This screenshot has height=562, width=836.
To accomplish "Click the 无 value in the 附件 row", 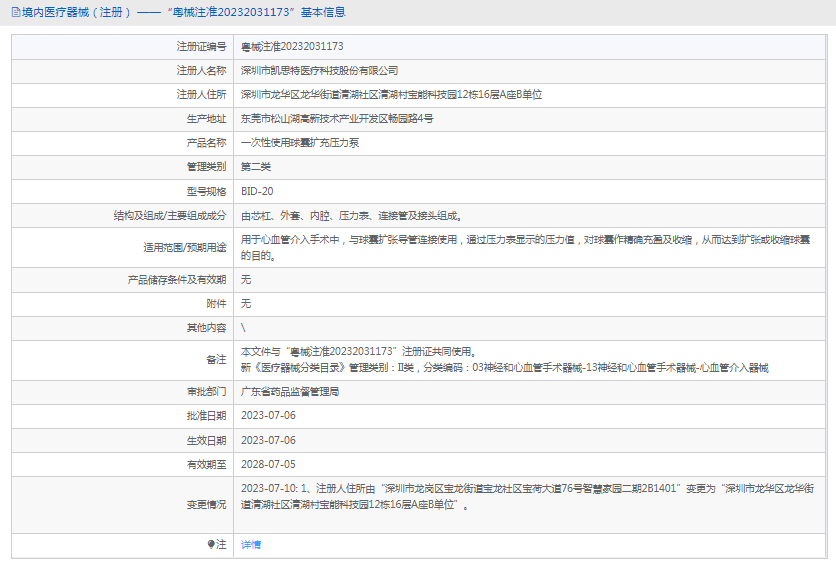I will (x=246, y=304).
